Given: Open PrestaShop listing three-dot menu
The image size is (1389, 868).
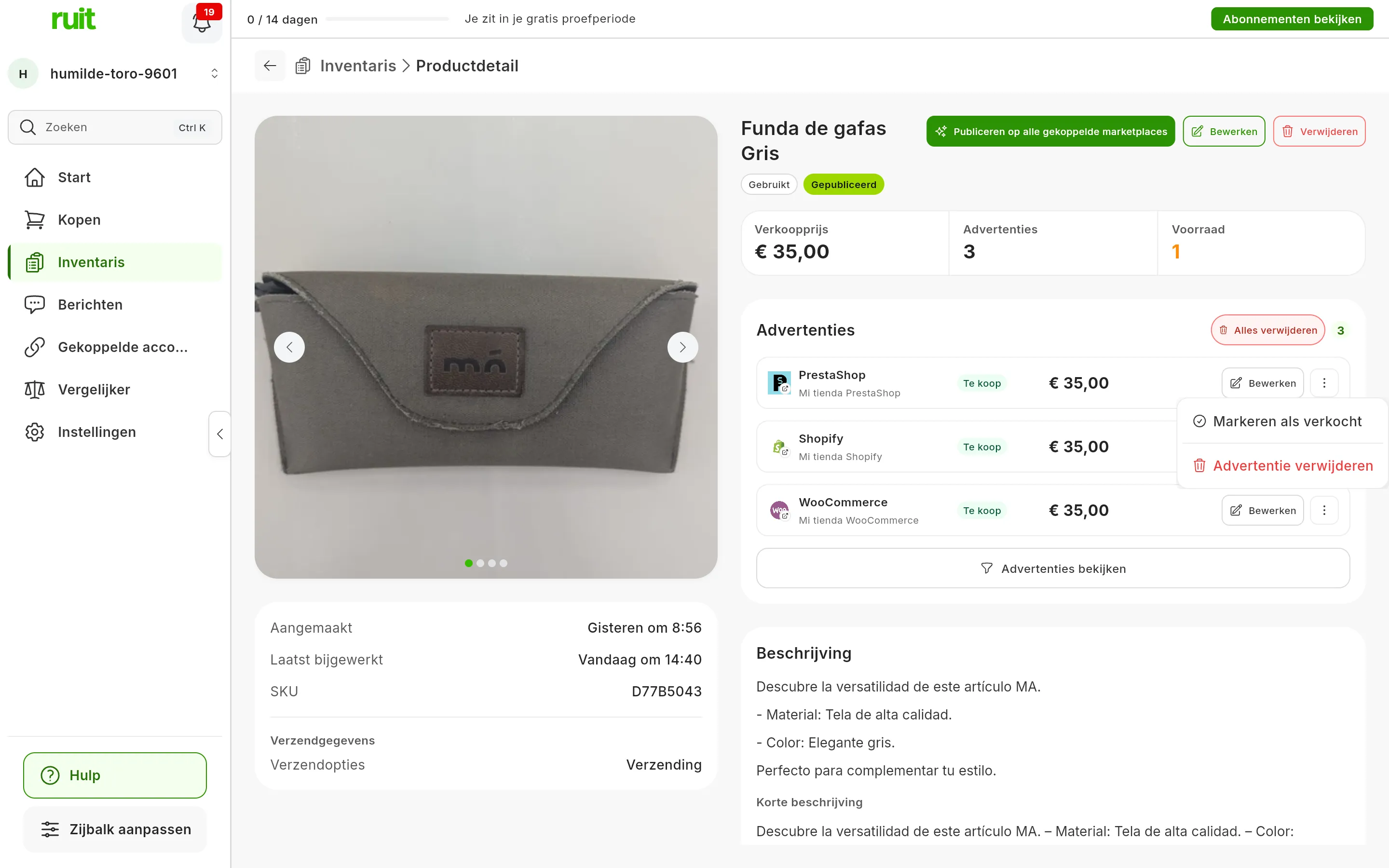Looking at the screenshot, I should click(x=1324, y=383).
